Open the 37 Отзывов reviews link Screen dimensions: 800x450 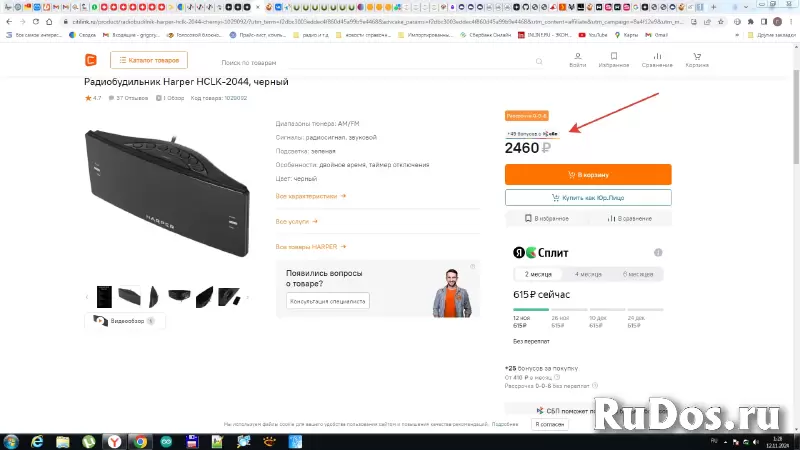pos(128,98)
